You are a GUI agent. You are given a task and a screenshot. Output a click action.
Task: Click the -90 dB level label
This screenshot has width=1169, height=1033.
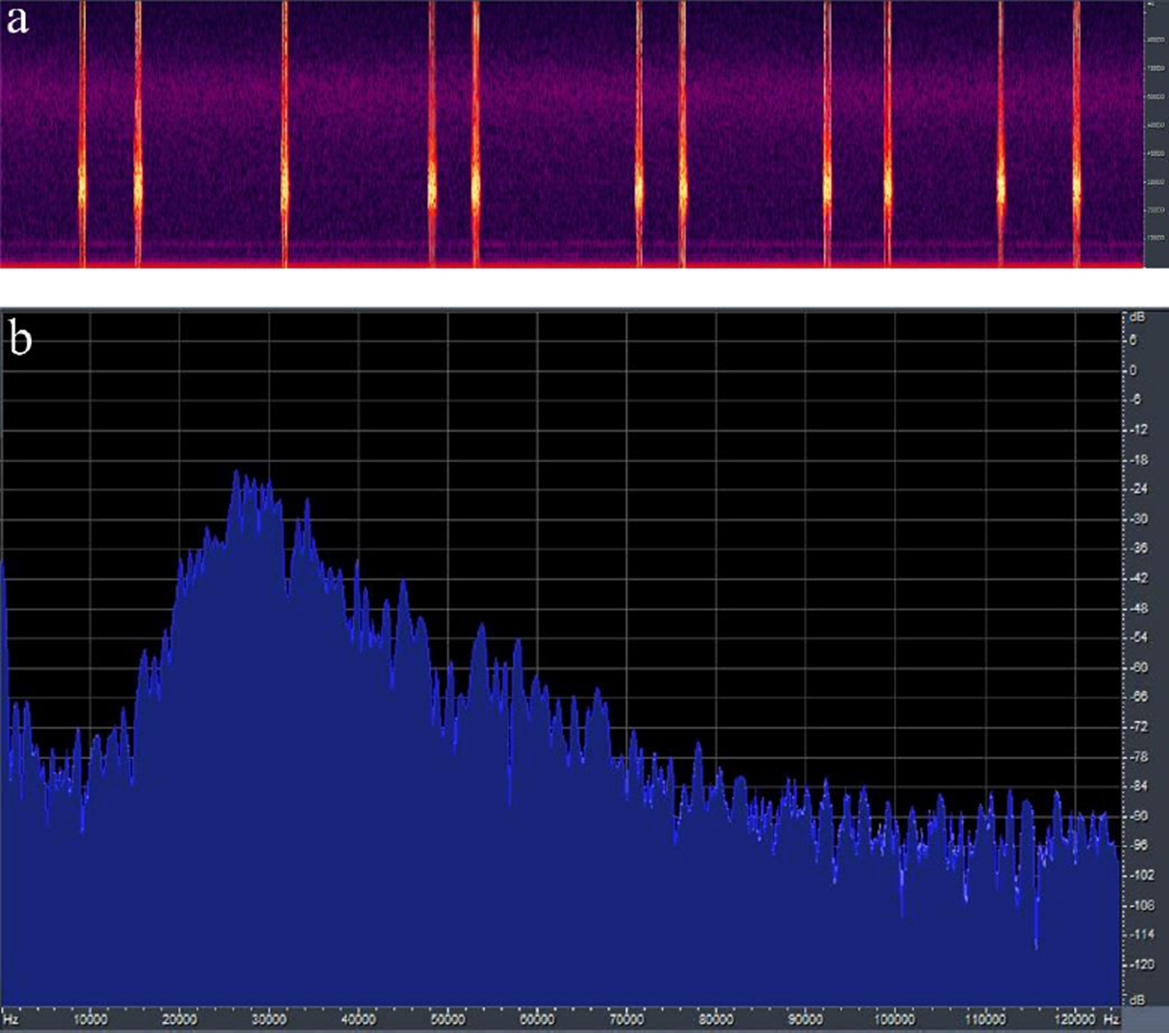point(1136,816)
